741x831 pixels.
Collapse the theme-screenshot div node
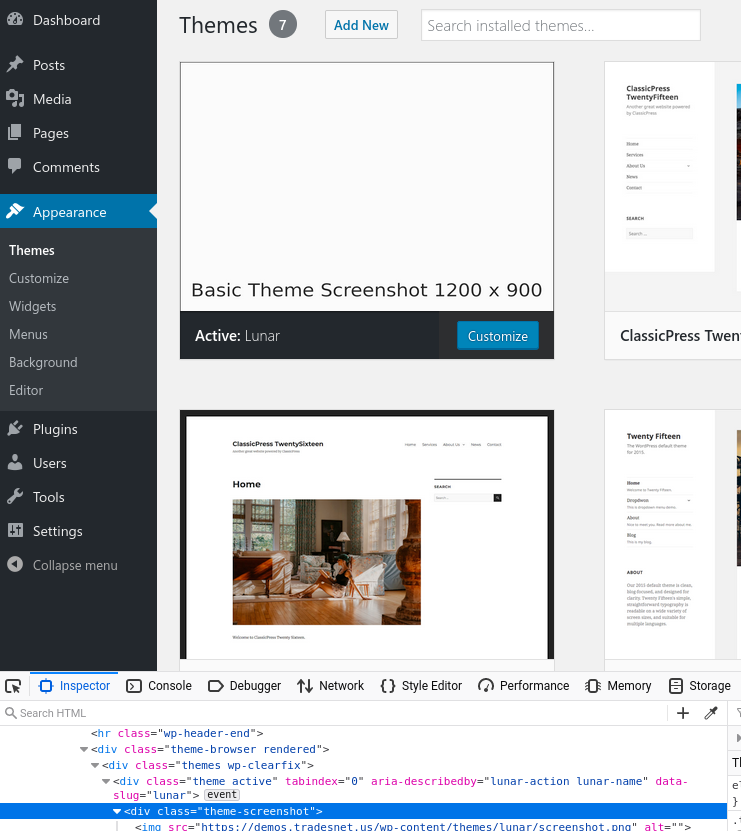click(x=117, y=811)
